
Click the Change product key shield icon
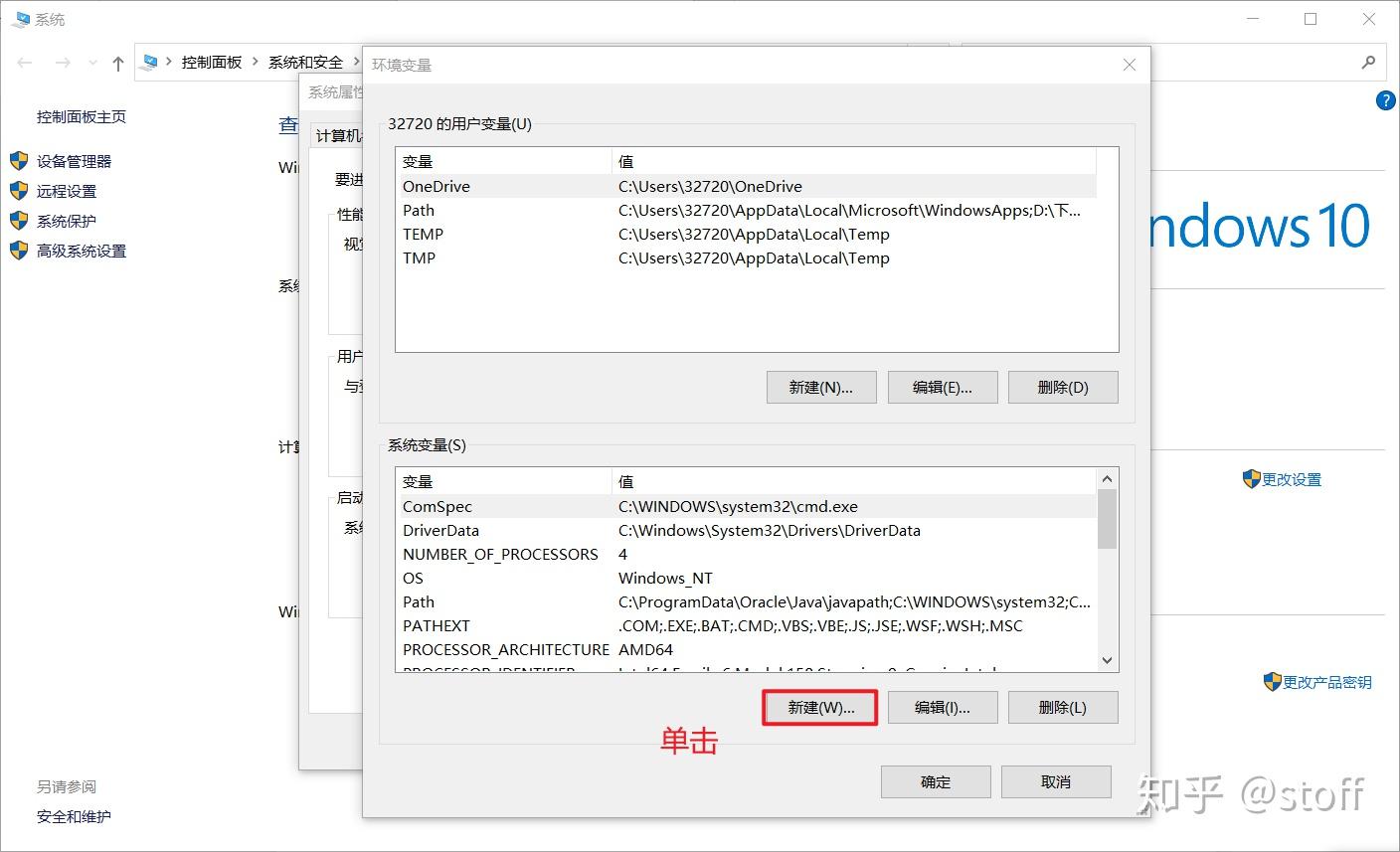point(1272,682)
